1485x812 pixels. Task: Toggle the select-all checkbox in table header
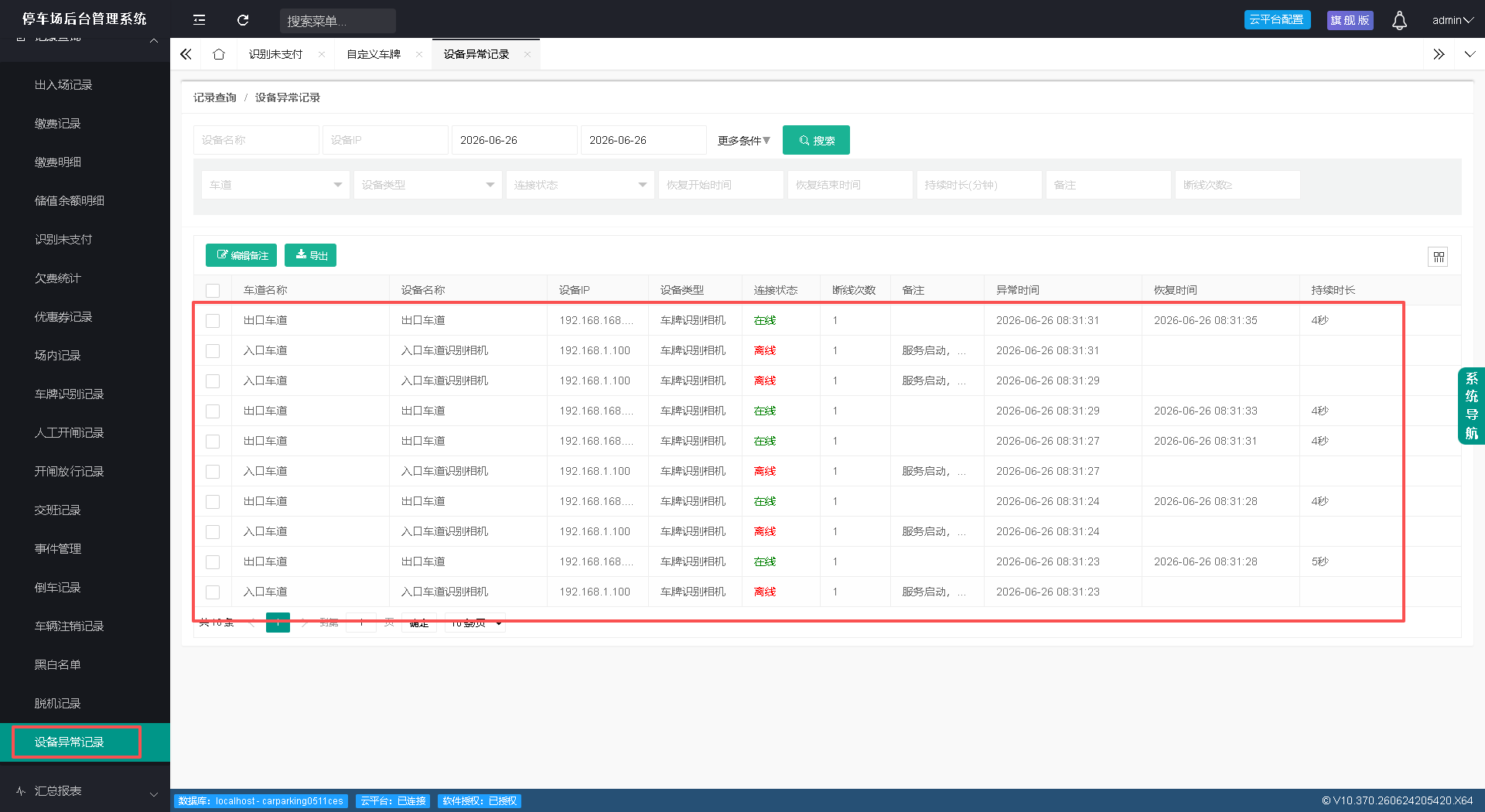(213, 290)
